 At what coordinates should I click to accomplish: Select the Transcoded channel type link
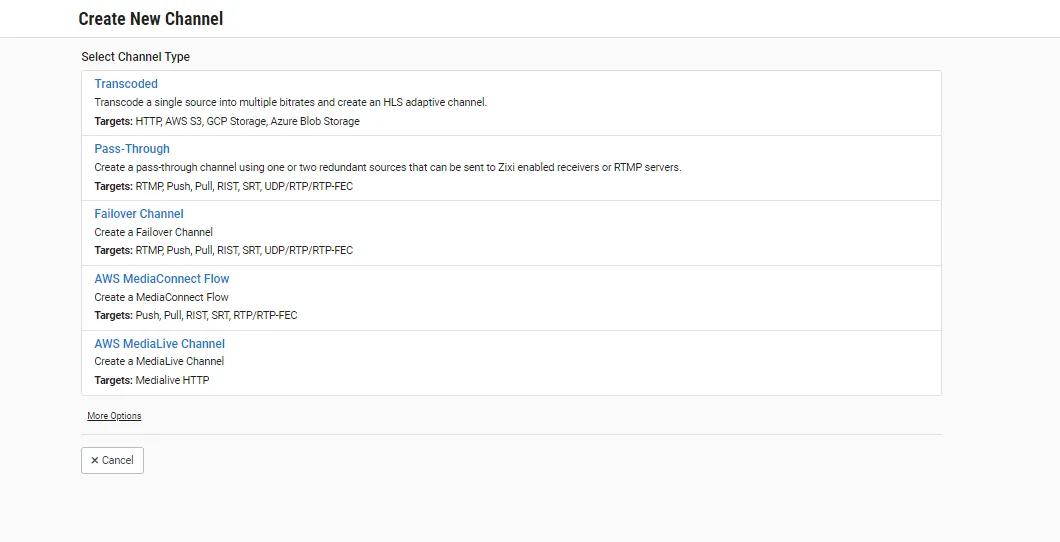click(x=126, y=84)
